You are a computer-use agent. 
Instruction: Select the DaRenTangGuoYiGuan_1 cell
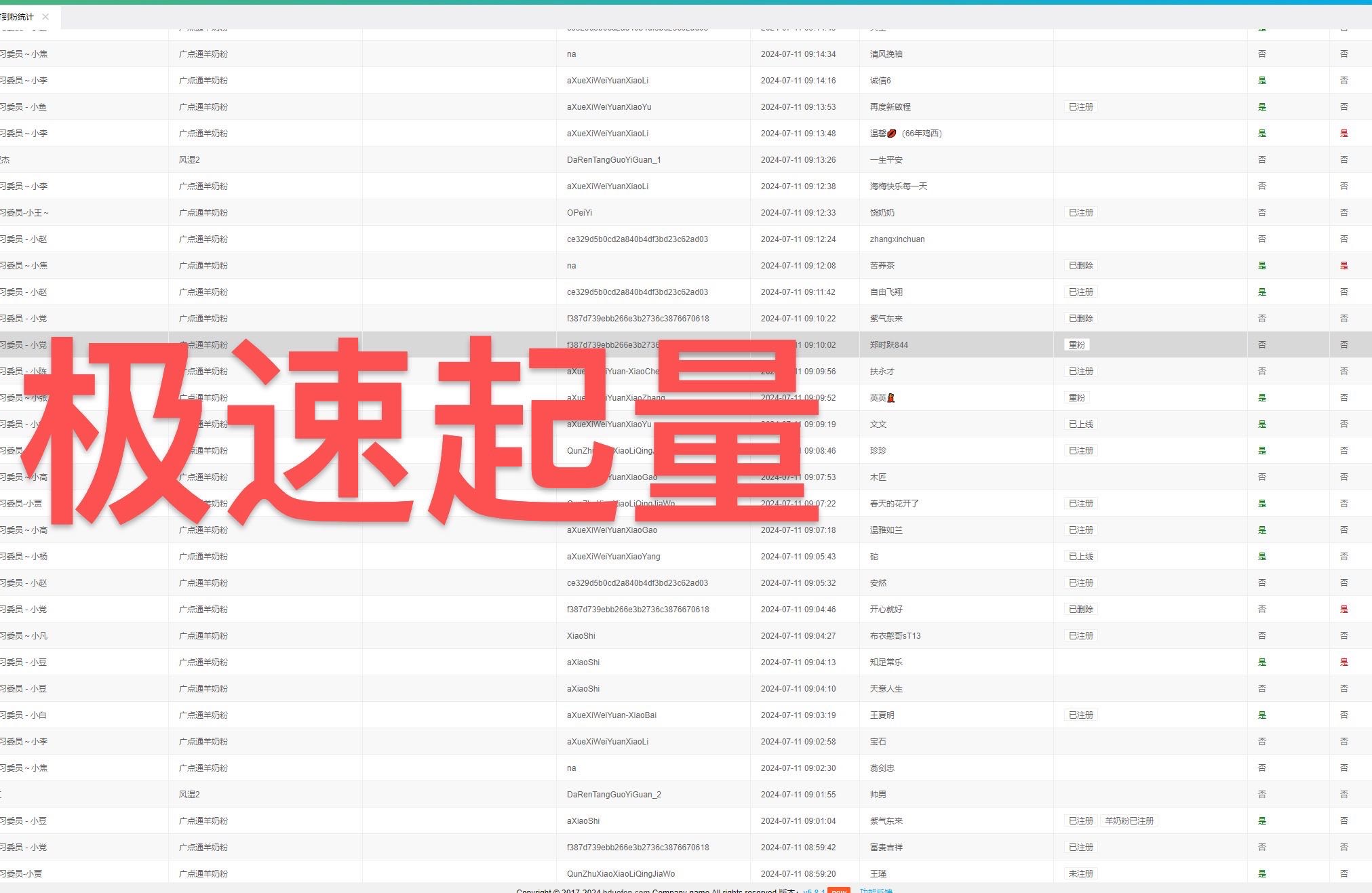pos(614,160)
